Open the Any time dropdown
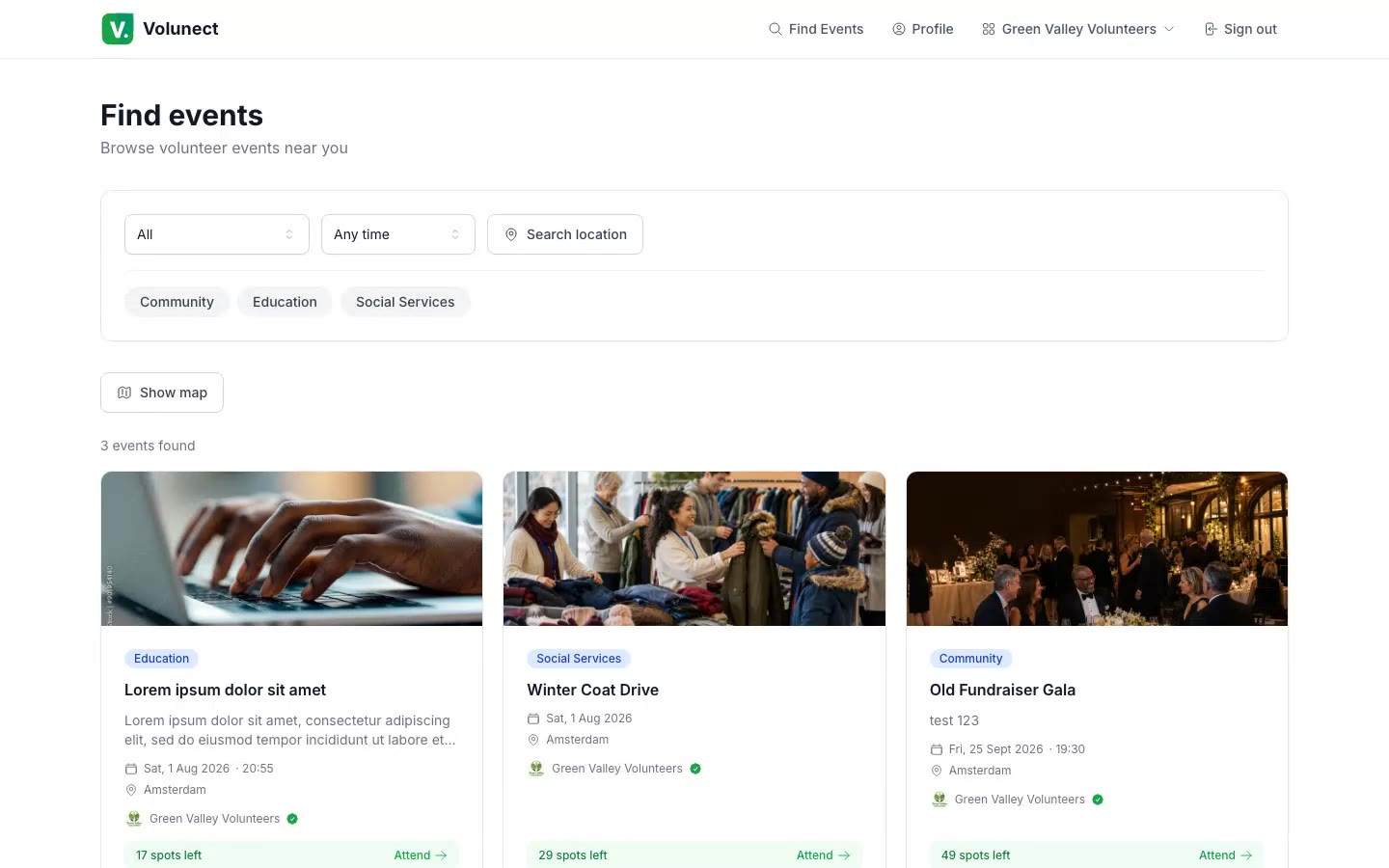 [x=398, y=234]
